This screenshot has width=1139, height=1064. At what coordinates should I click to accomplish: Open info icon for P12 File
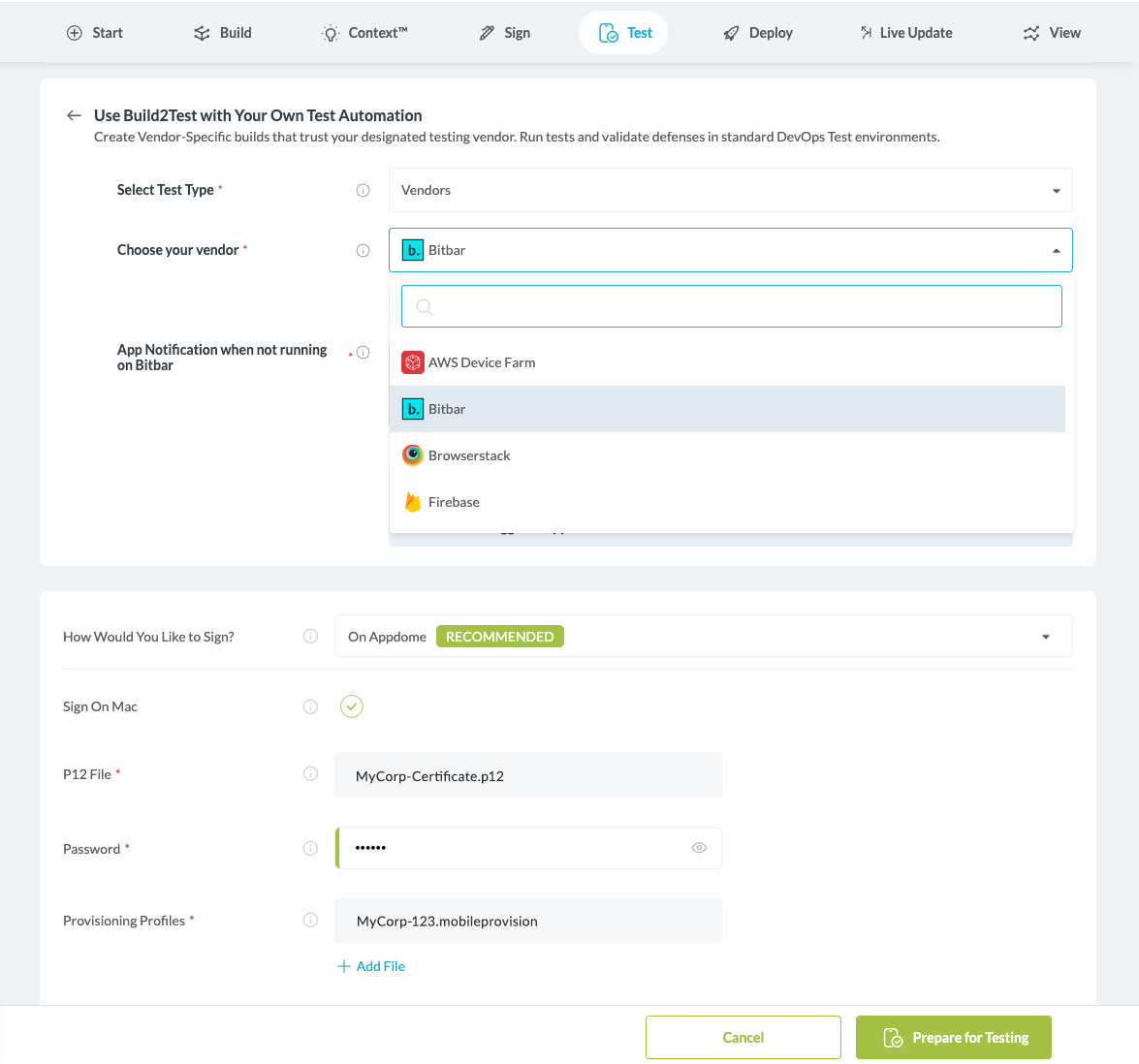tap(310, 773)
